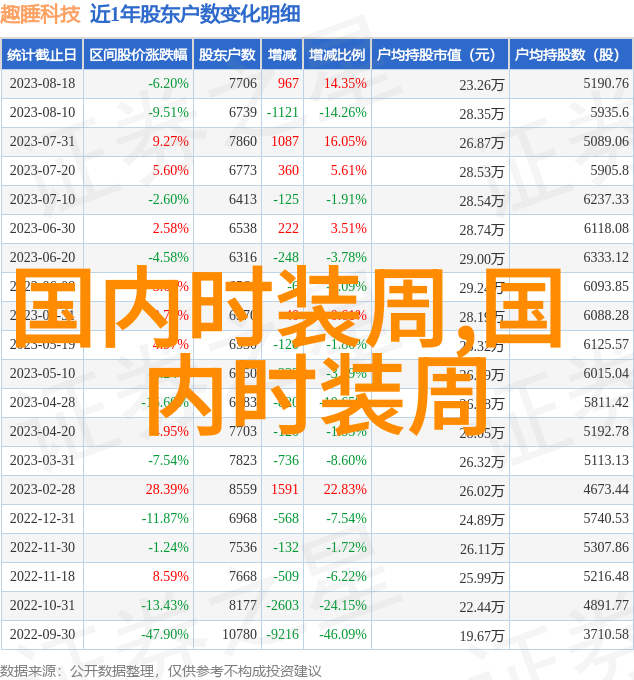Screen dimensions: 634x680
Task: Click the change ratio -14.26%
Action: tap(343, 112)
